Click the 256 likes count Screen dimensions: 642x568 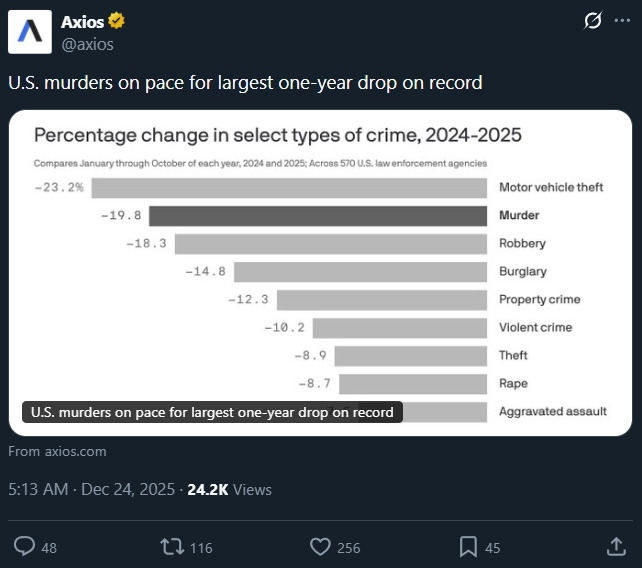click(x=348, y=547)
